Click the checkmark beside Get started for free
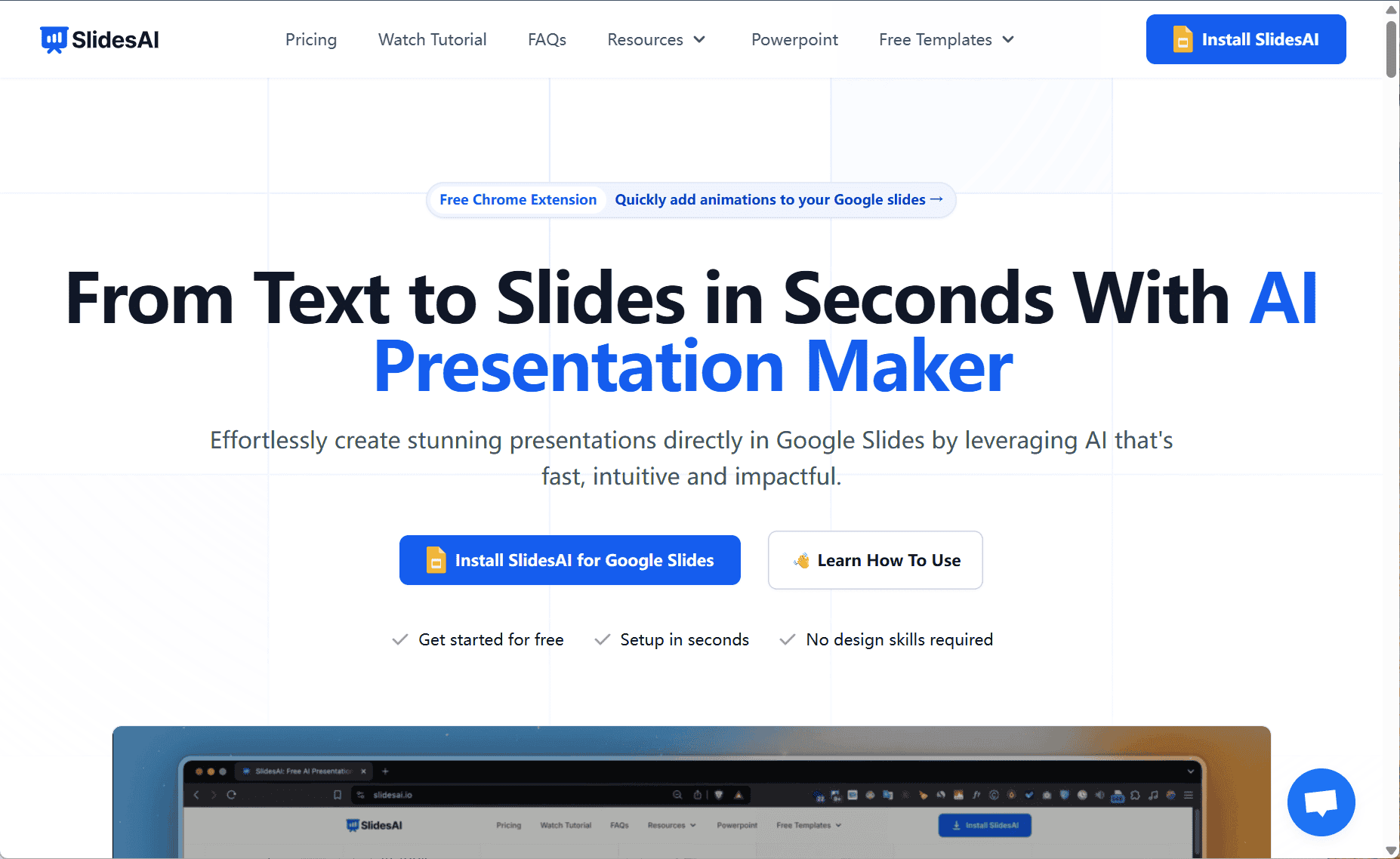 tap(399, 639)
